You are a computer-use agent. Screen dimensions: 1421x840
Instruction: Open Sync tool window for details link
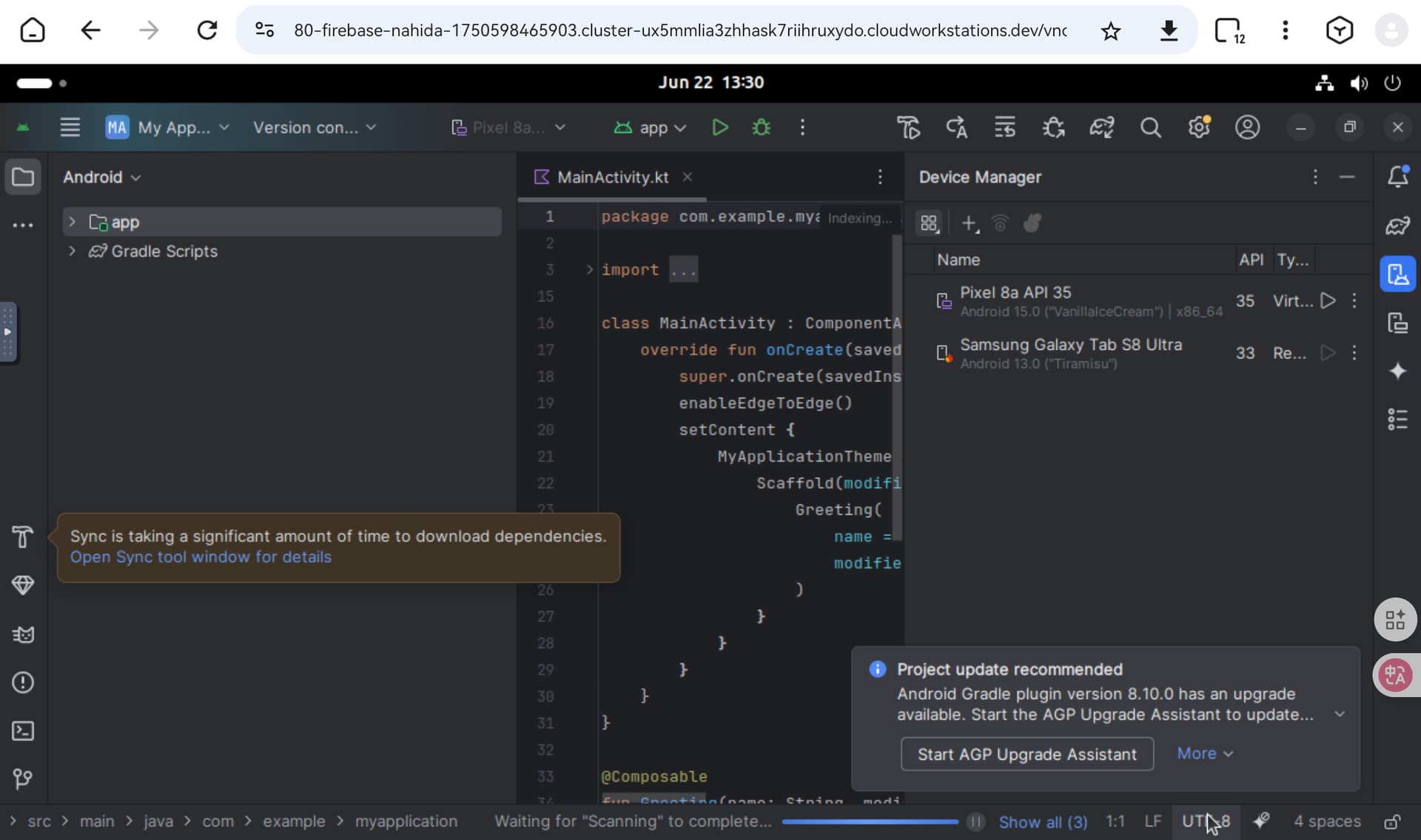(x=201, y=557)
